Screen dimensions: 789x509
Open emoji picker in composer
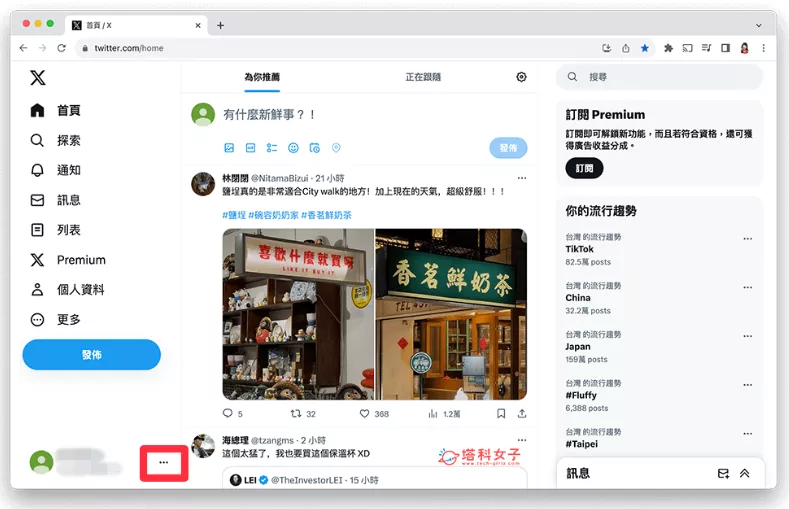[293, 148]
